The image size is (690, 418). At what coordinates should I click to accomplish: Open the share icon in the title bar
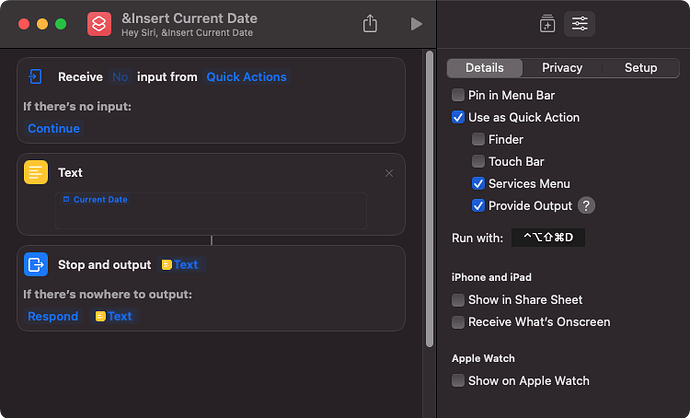coord(370,24)
